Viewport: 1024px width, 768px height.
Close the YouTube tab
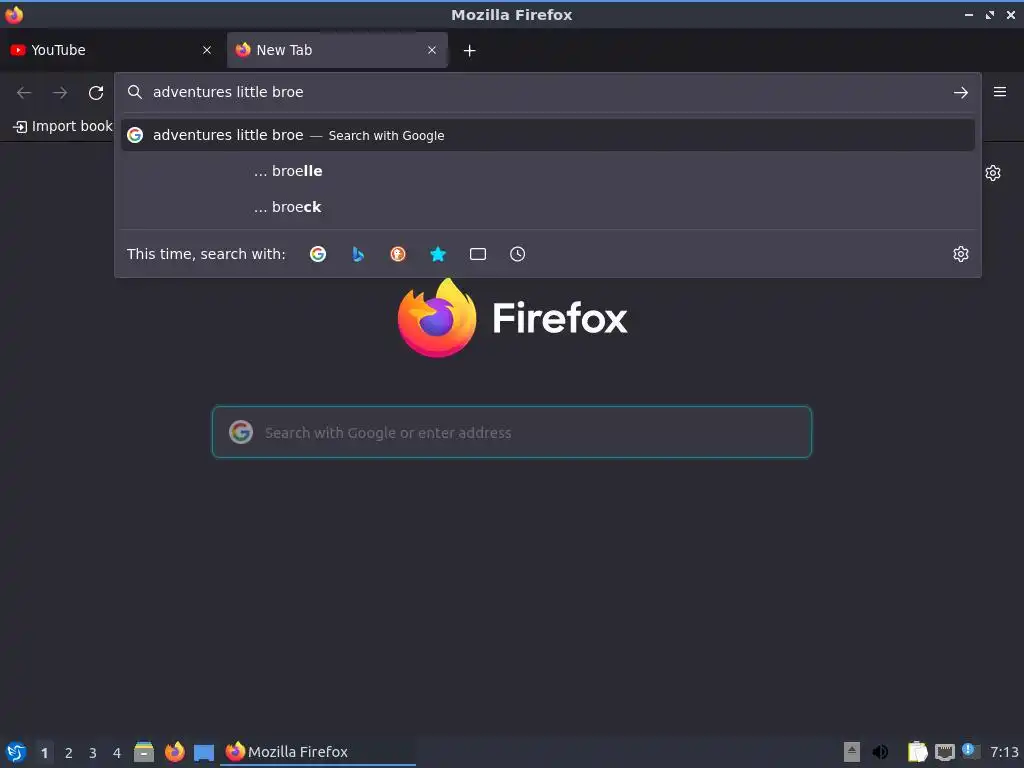[207, 50]
